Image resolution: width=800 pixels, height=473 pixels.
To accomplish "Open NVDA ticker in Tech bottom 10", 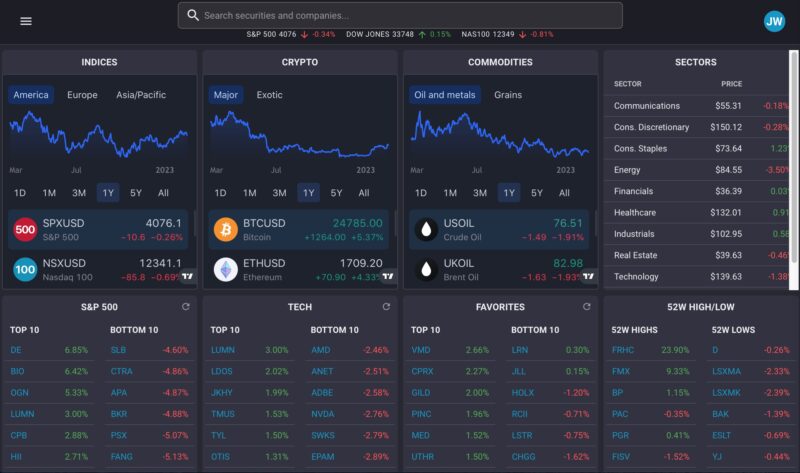I will point(323,414).
